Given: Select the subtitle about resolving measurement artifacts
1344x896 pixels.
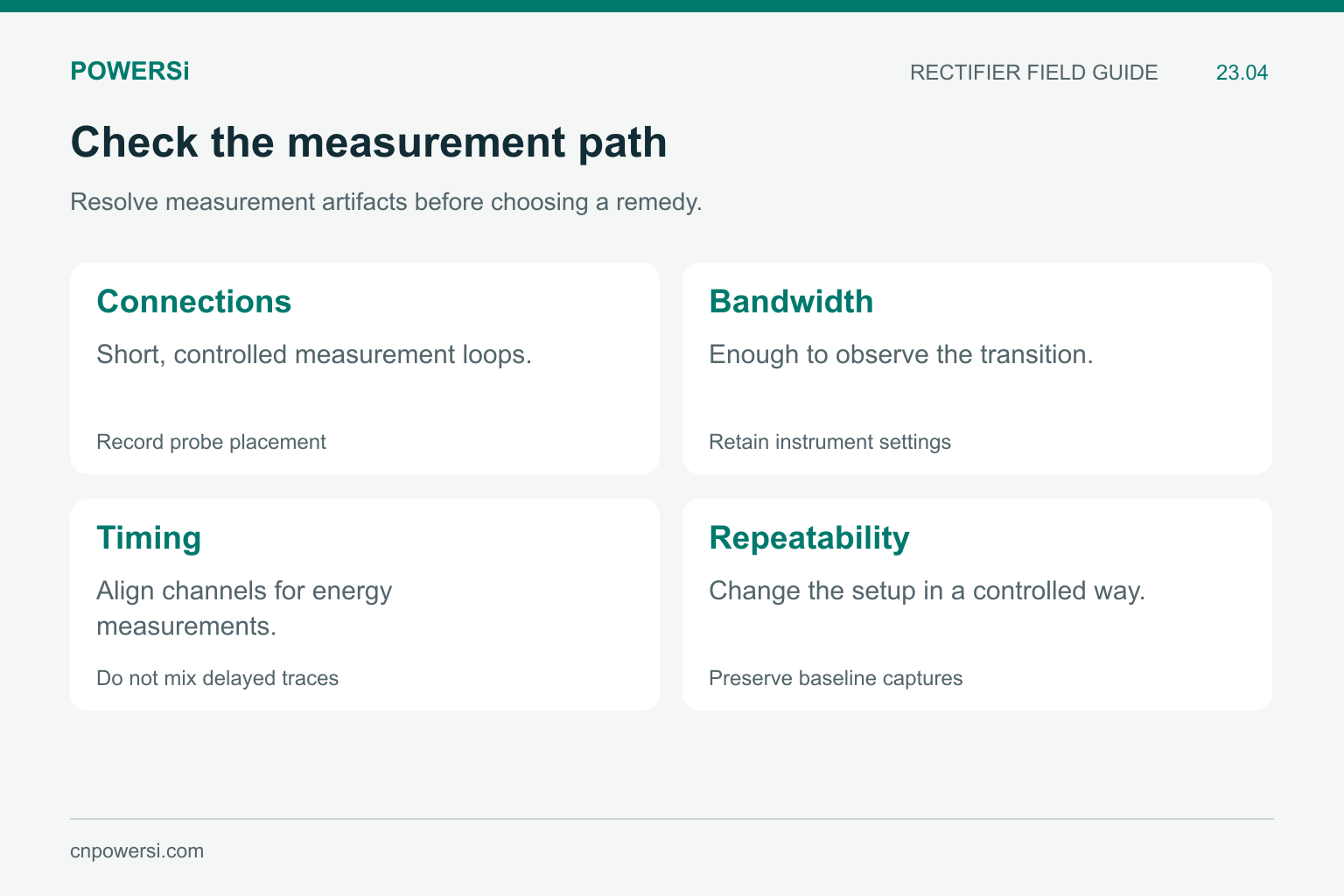Looking at the screenshot, I should coord(386,202).
